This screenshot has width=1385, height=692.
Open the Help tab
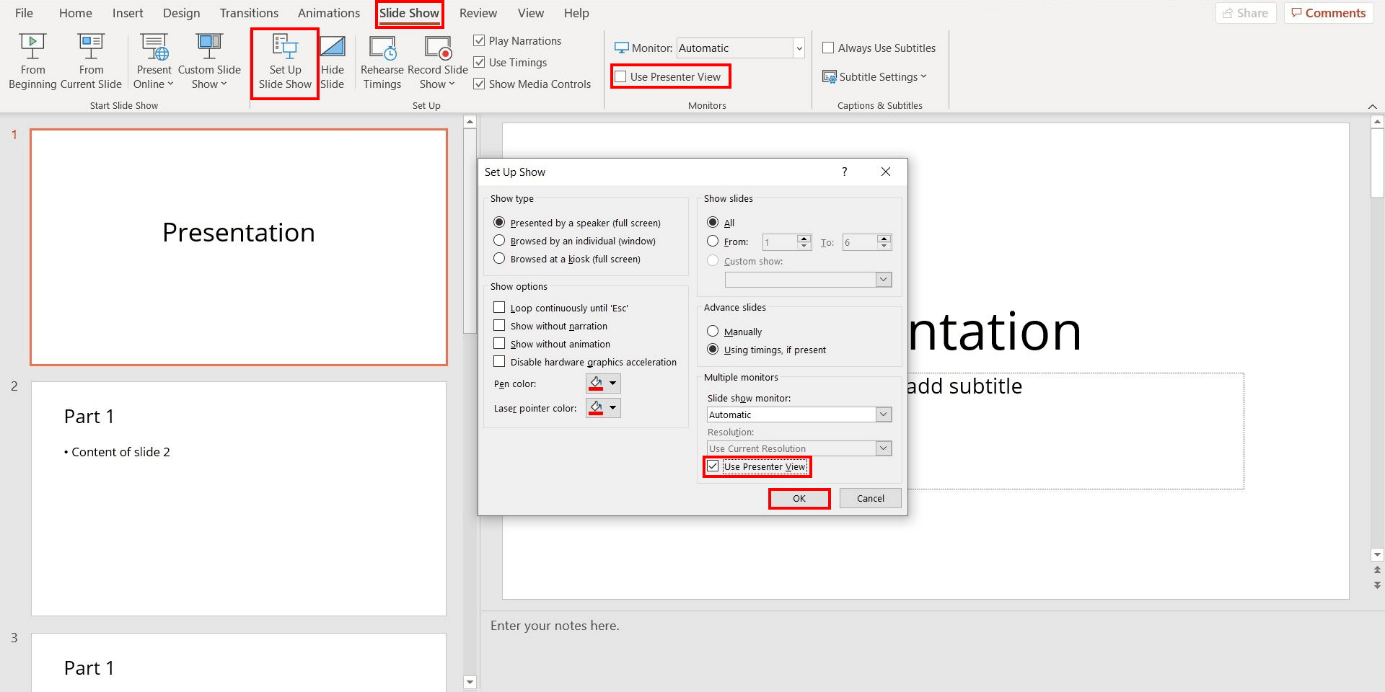click(x=577, y=13)
